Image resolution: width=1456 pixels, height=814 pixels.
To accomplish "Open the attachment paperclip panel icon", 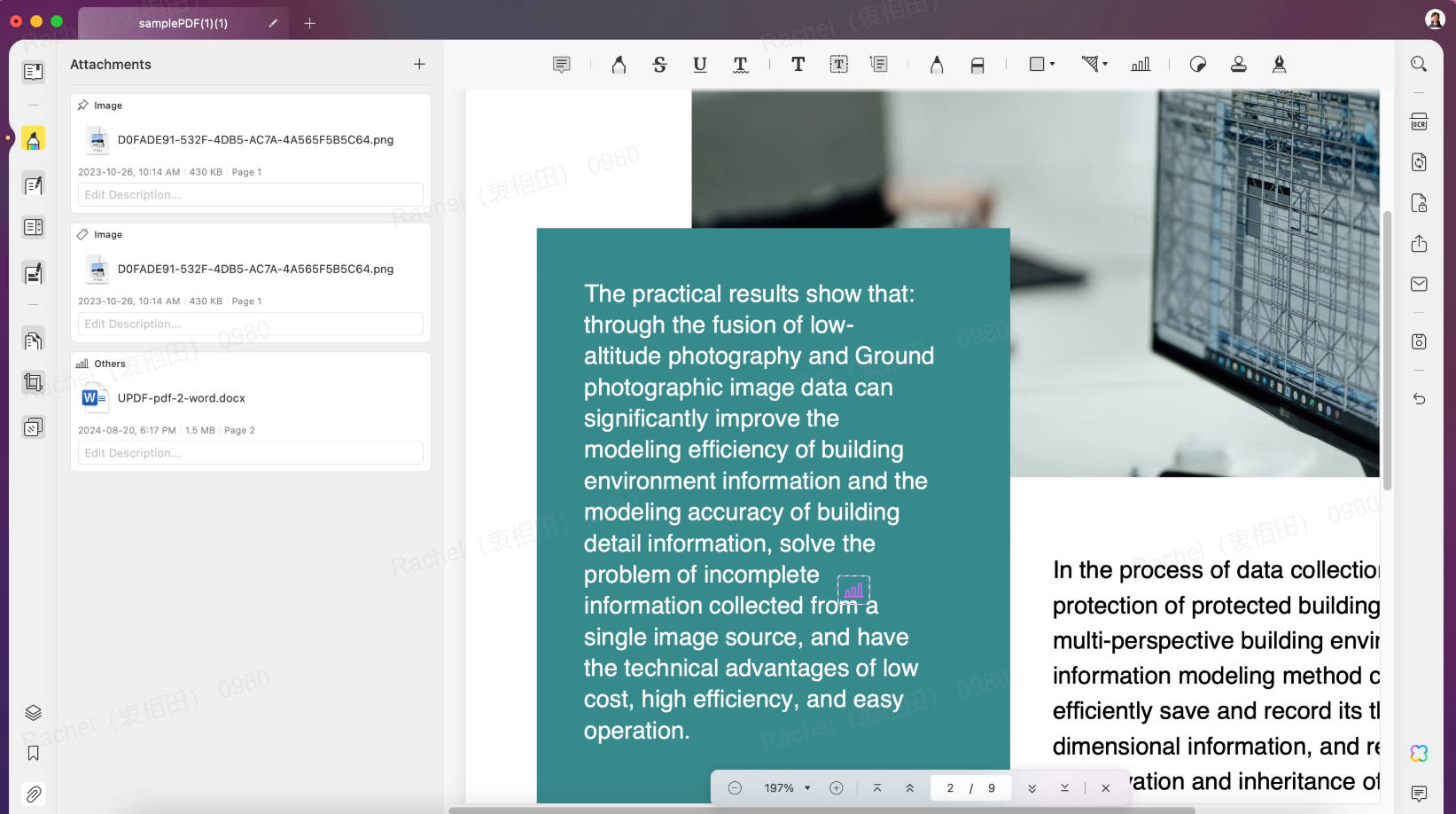I will (33, 794).
